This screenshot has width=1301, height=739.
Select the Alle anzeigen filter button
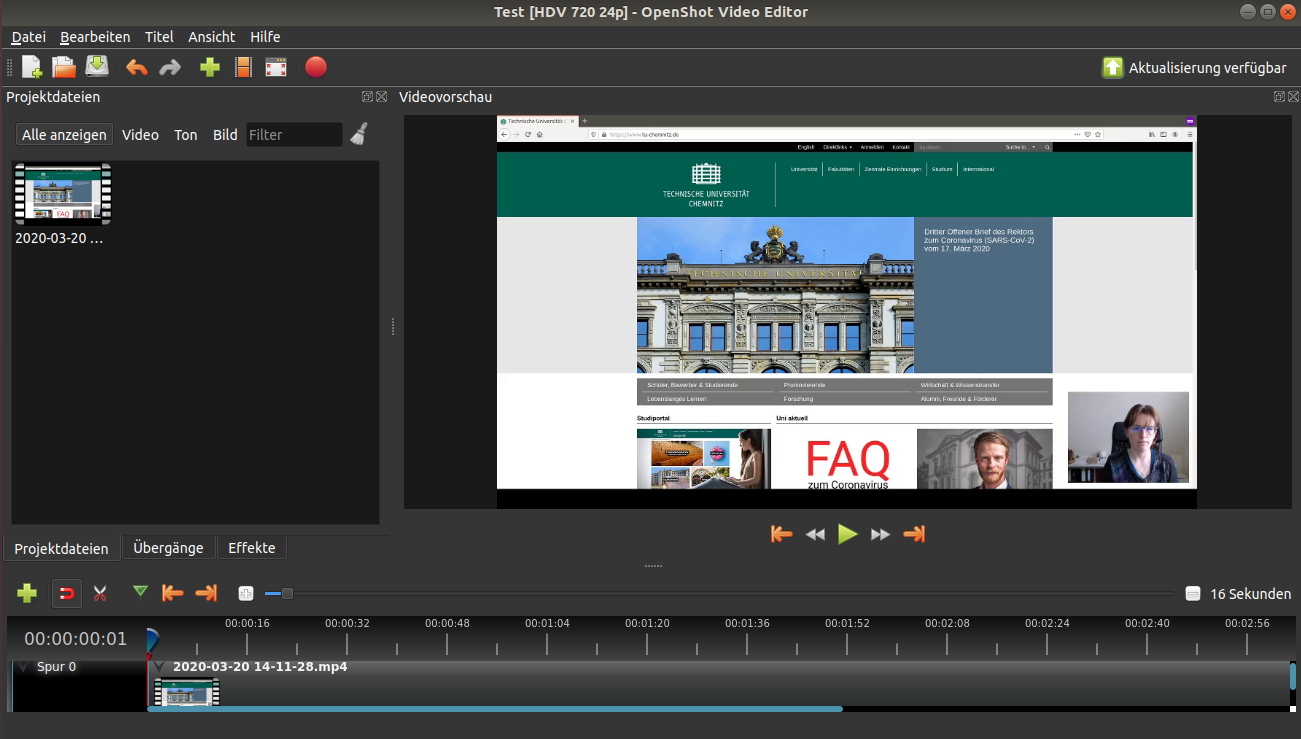pyautogui.click(x=64, y=135)
